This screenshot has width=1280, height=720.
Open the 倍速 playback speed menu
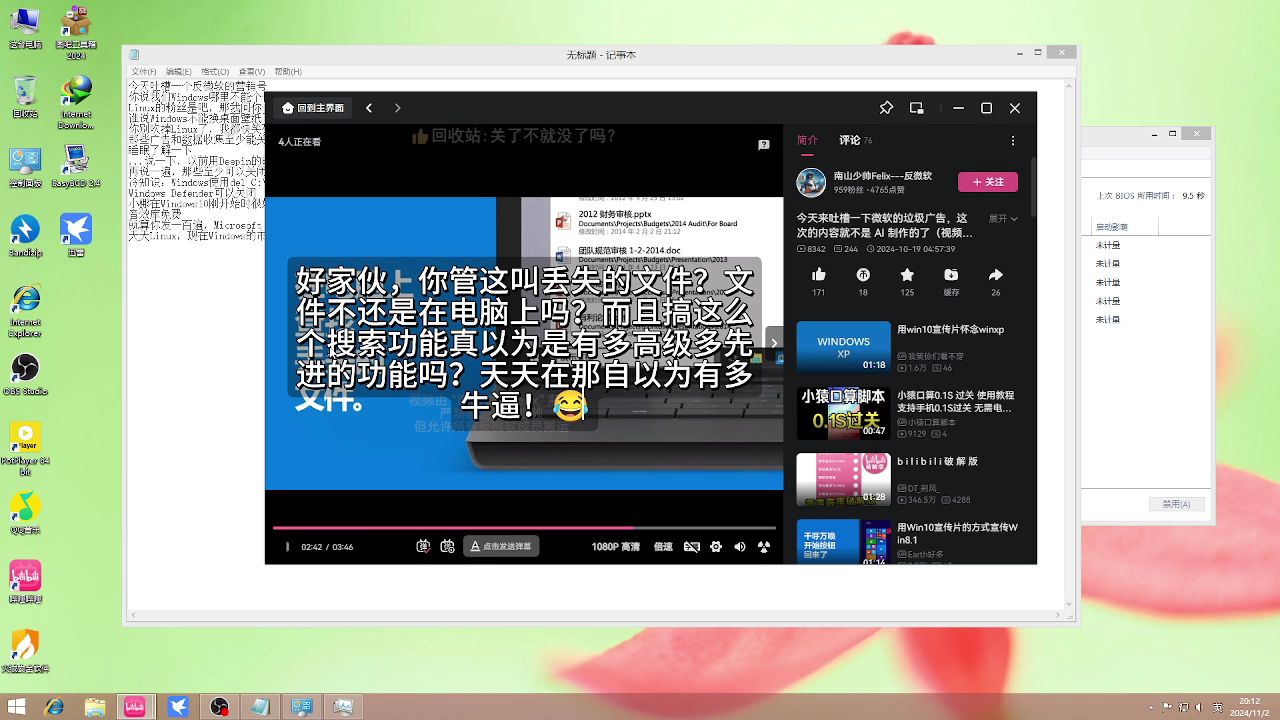pos(663,547)
